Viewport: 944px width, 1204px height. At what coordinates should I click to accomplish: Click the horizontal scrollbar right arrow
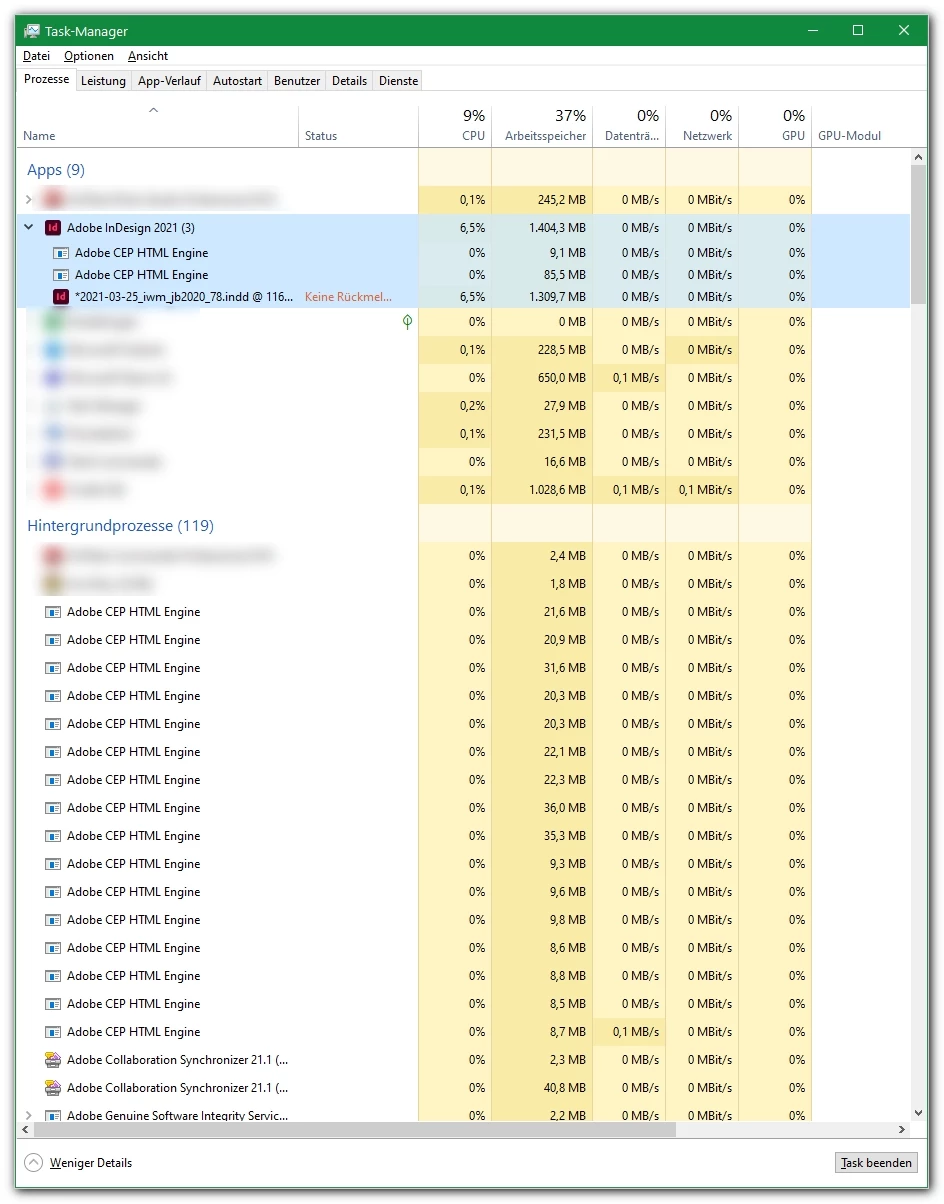901,1129
